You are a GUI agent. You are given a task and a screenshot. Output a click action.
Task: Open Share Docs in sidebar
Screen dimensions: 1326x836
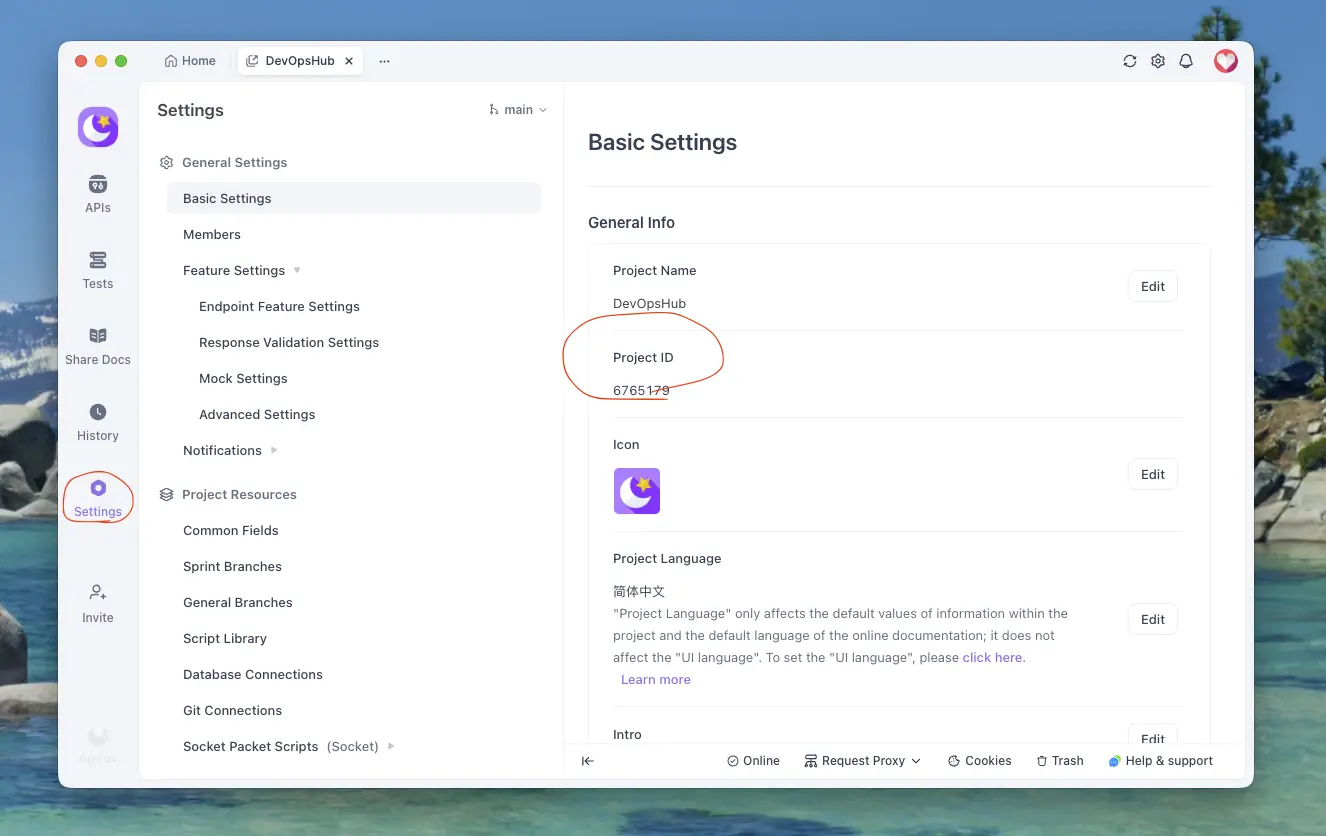pos(98,346)
